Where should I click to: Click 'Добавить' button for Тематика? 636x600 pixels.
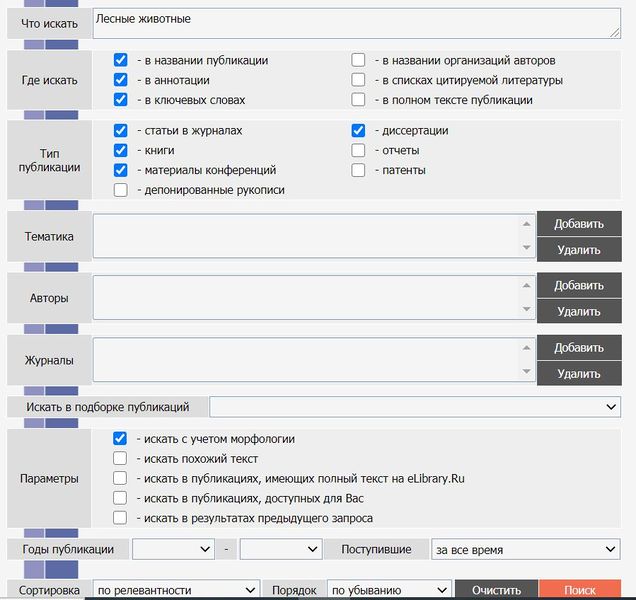578,224
